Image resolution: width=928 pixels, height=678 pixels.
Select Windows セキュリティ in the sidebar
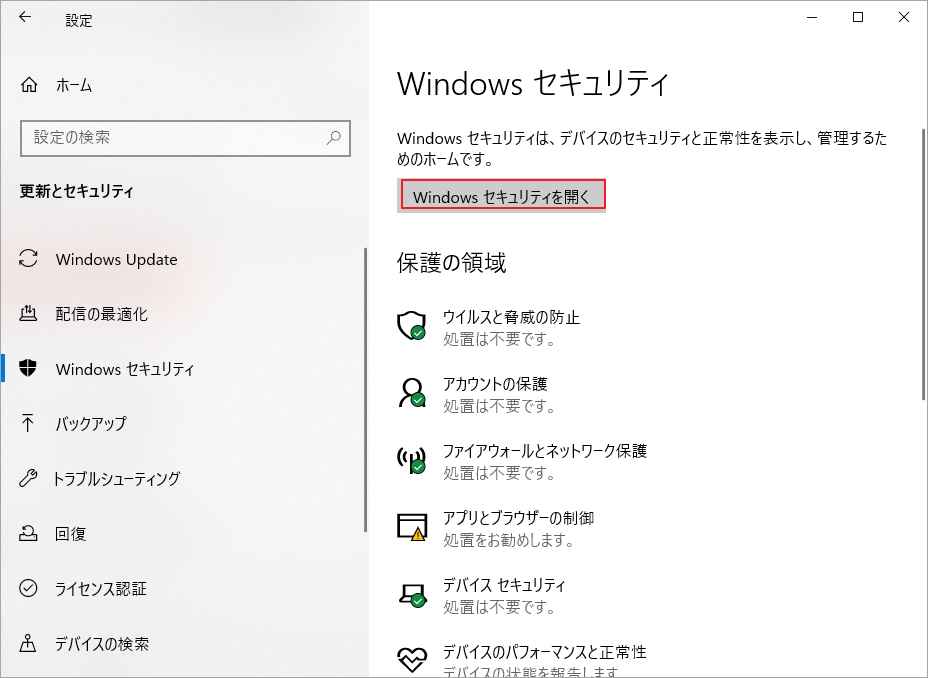point(124,369)
